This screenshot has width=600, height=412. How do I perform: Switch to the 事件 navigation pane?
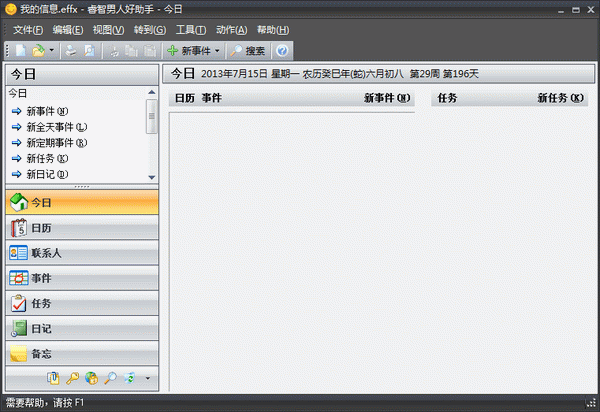[82, 278]
